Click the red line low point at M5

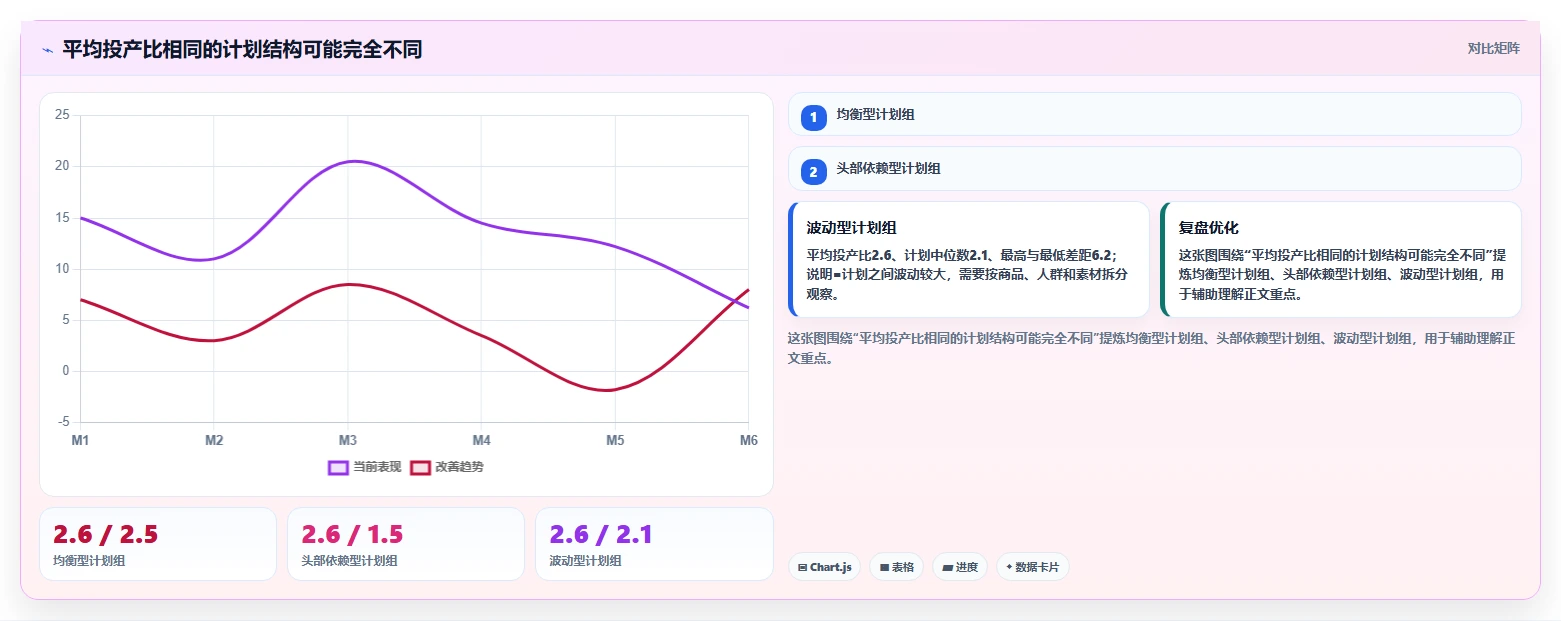[x=607, y=390]
